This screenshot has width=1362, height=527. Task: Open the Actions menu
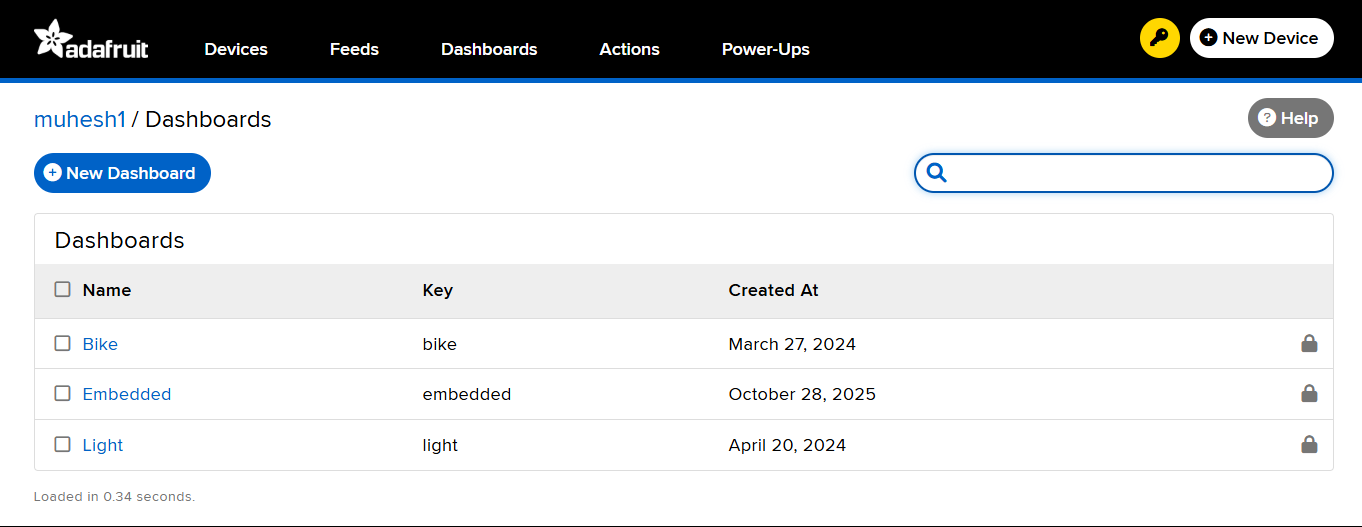point(629,49)
